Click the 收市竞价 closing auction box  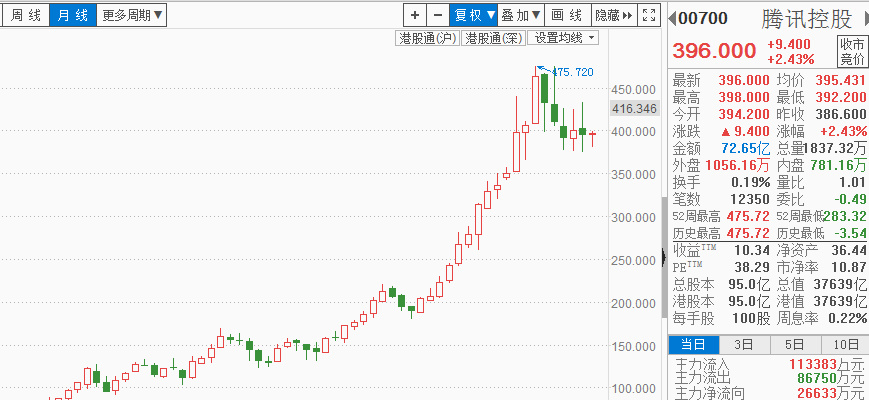coord(852,52)
